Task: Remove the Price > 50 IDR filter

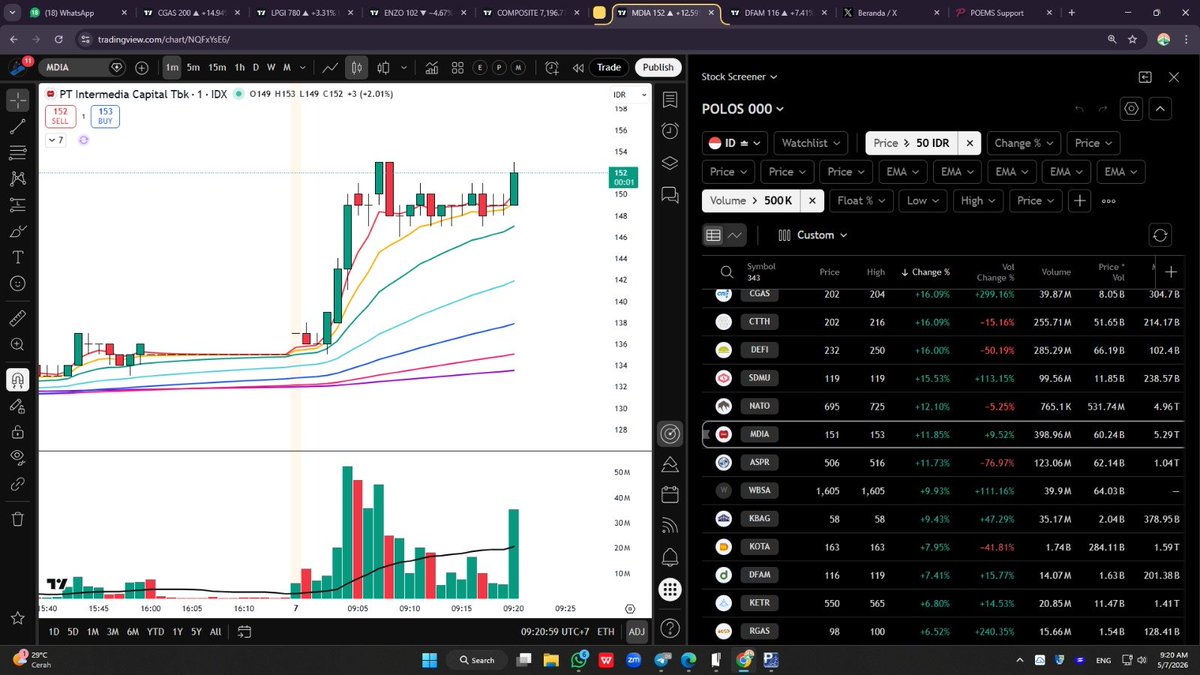Action: click(969, 143)
